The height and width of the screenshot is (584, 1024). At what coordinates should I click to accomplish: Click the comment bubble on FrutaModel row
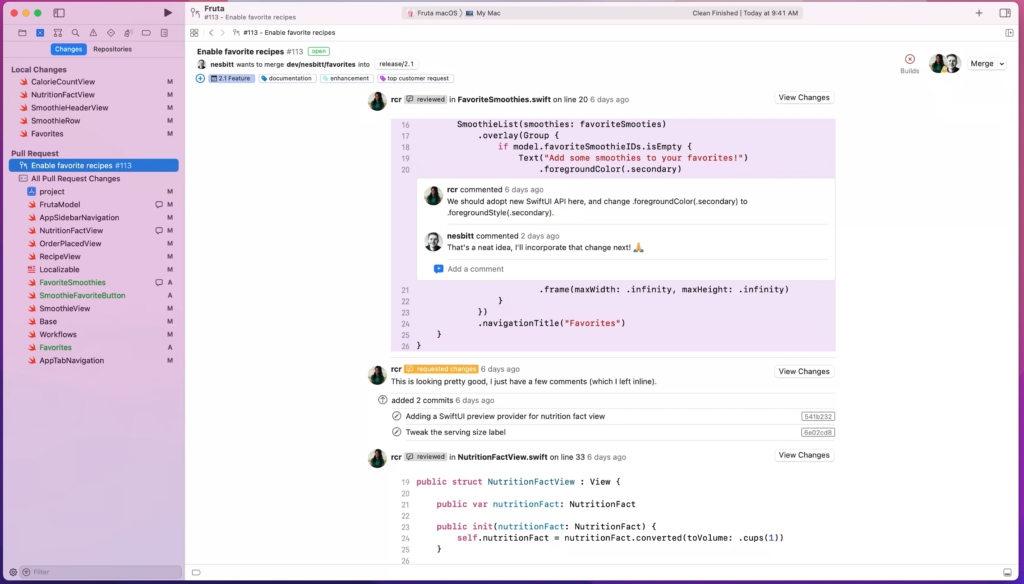click(159, 204)
